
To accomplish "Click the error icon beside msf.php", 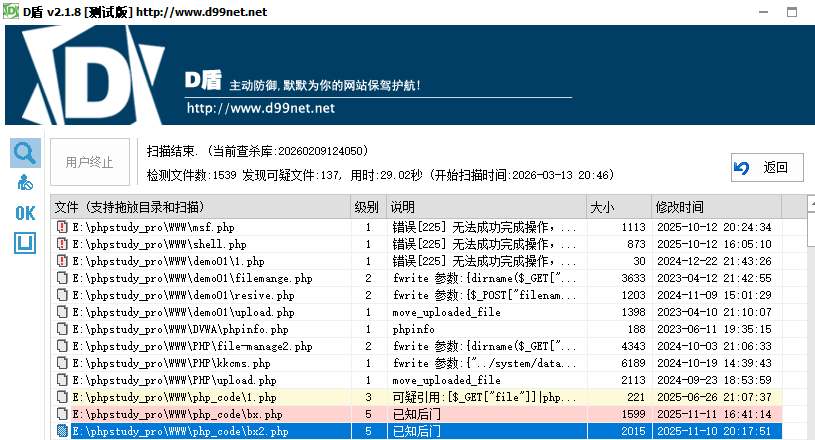I will click(62, 227).
